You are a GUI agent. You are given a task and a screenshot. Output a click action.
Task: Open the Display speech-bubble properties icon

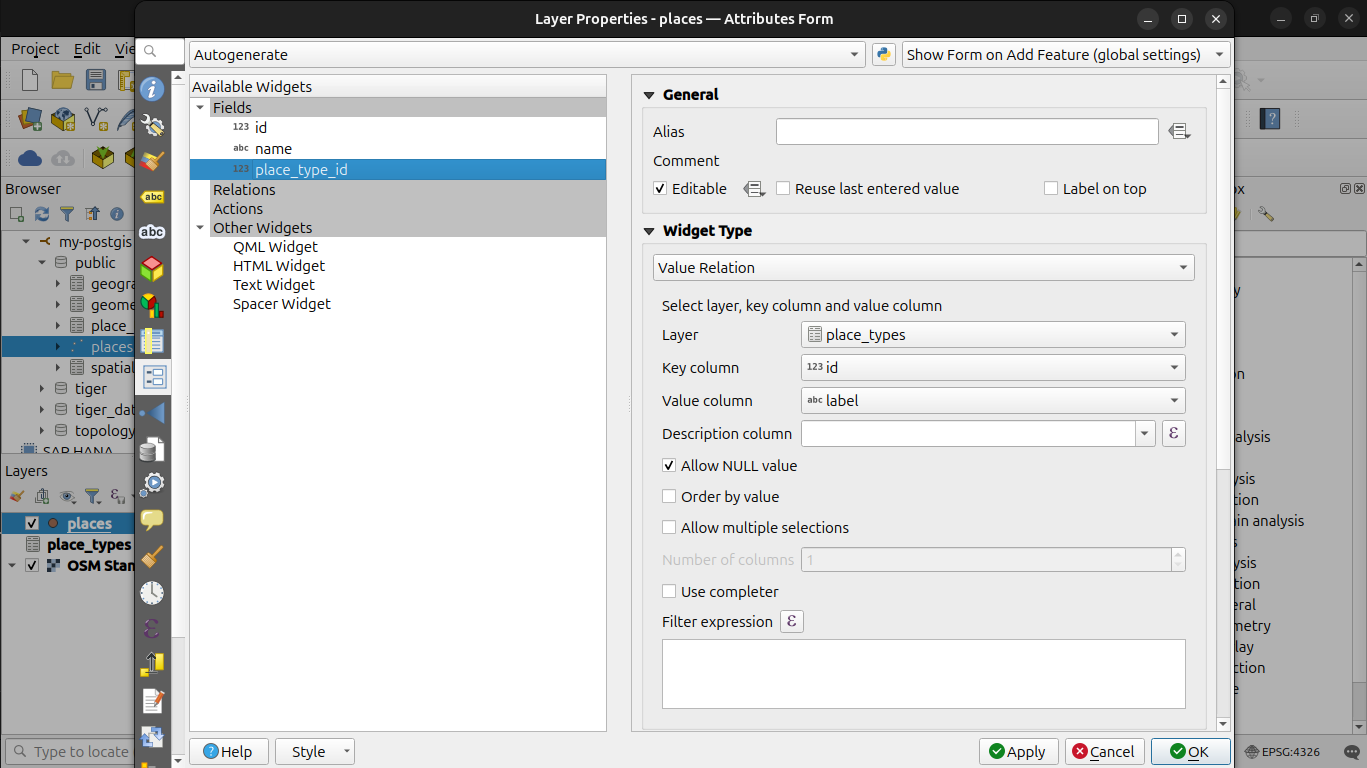click(152, 519)
